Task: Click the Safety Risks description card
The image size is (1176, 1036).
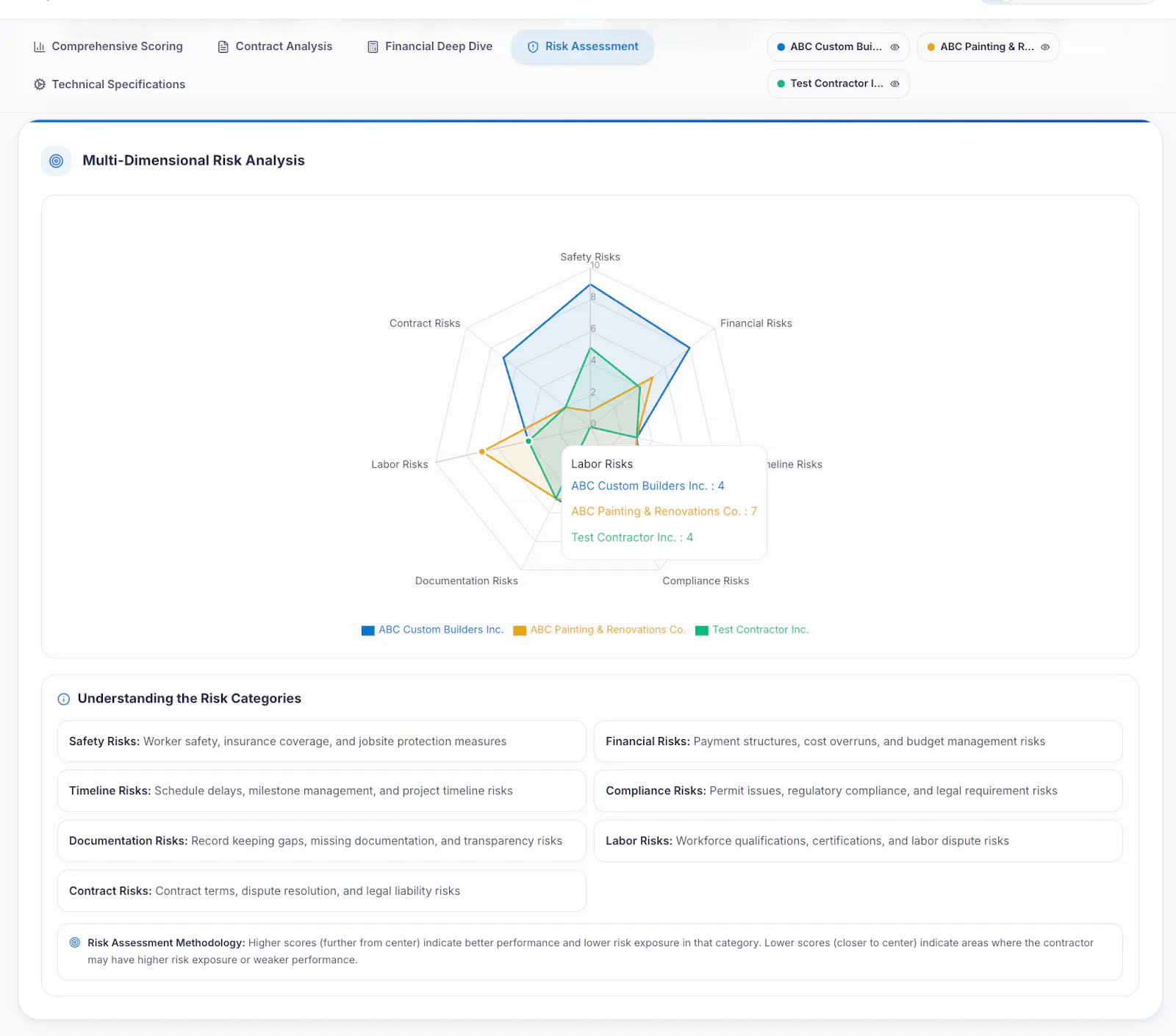Action: (322, 741)
